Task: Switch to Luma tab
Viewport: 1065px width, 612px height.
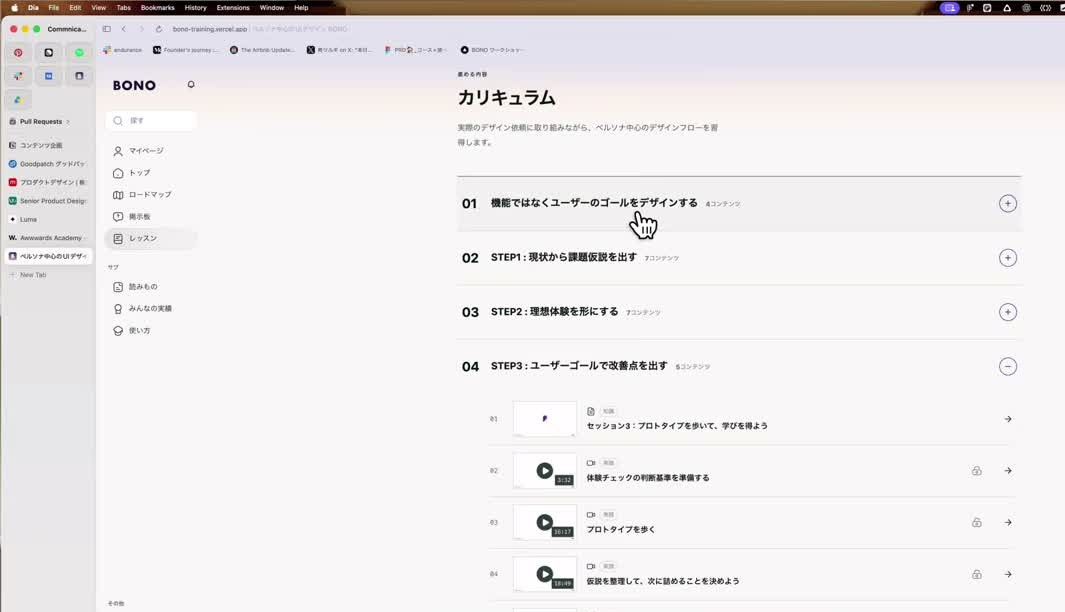Action: 48,219
